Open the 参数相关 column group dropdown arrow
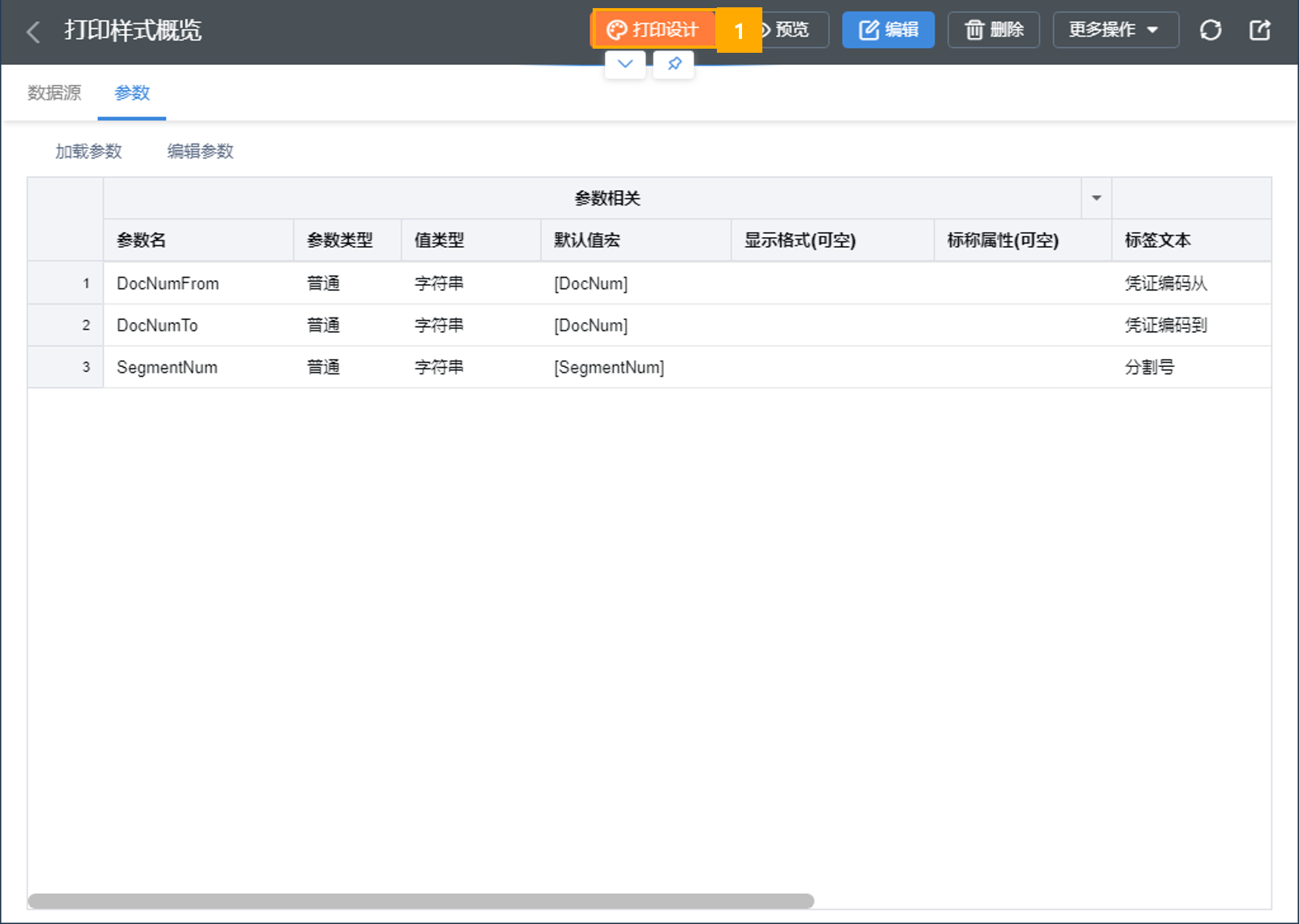The width and height of the screenshot is (1299, 924). (x=1096, y=198)
